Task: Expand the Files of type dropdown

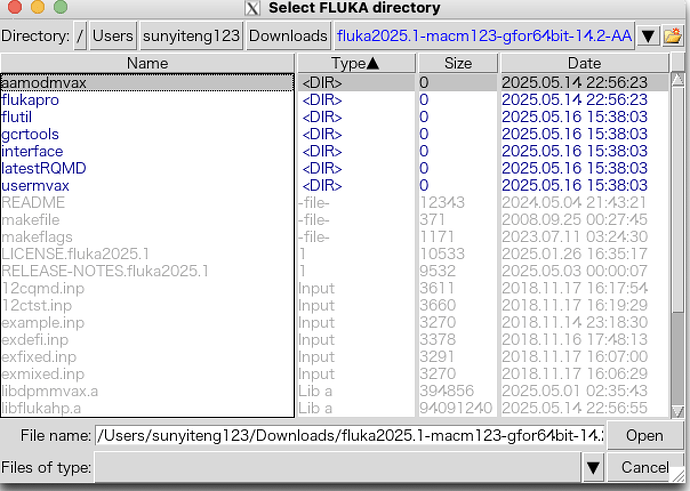Action: coord(593,468)
